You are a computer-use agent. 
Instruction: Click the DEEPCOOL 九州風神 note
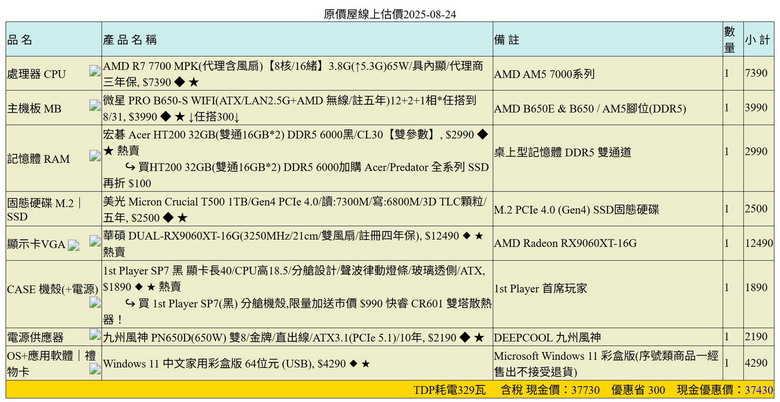pos(547,338)
